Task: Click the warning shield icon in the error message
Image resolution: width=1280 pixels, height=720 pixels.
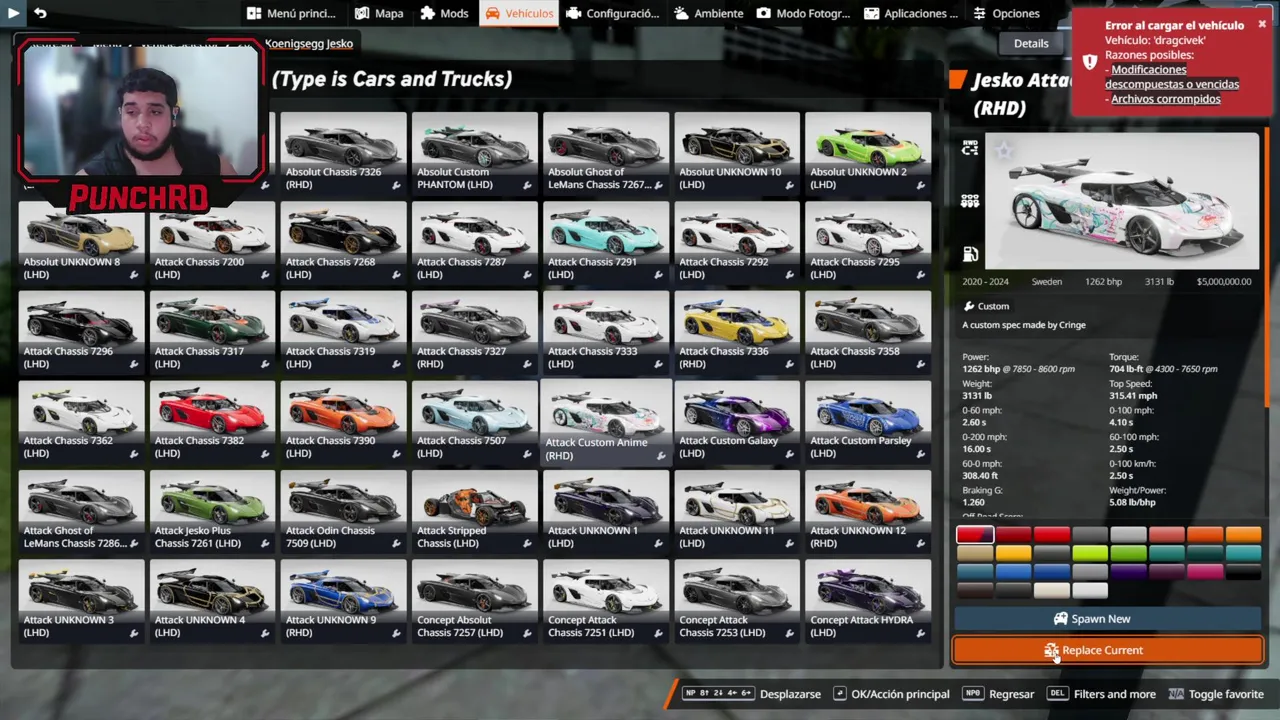Action: pyautogui.click(x=1089, y=62)
